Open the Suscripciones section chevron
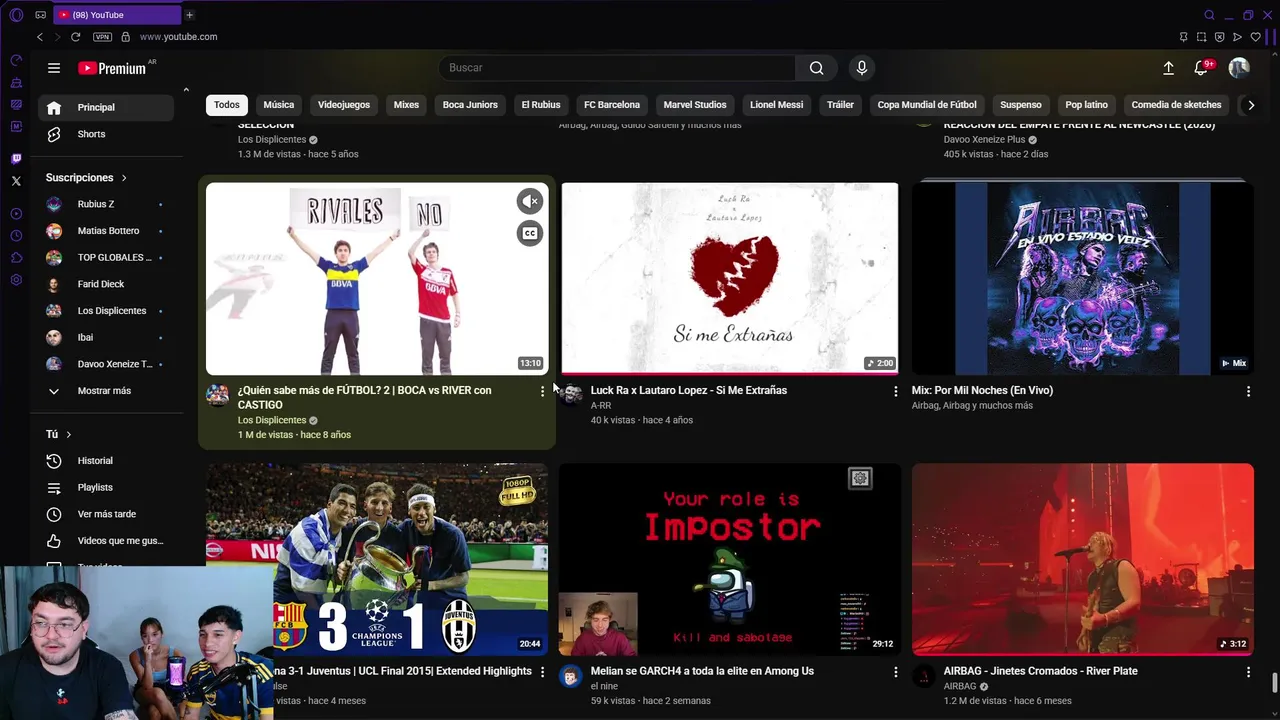The image size is (1280, 720). (124, 178)
